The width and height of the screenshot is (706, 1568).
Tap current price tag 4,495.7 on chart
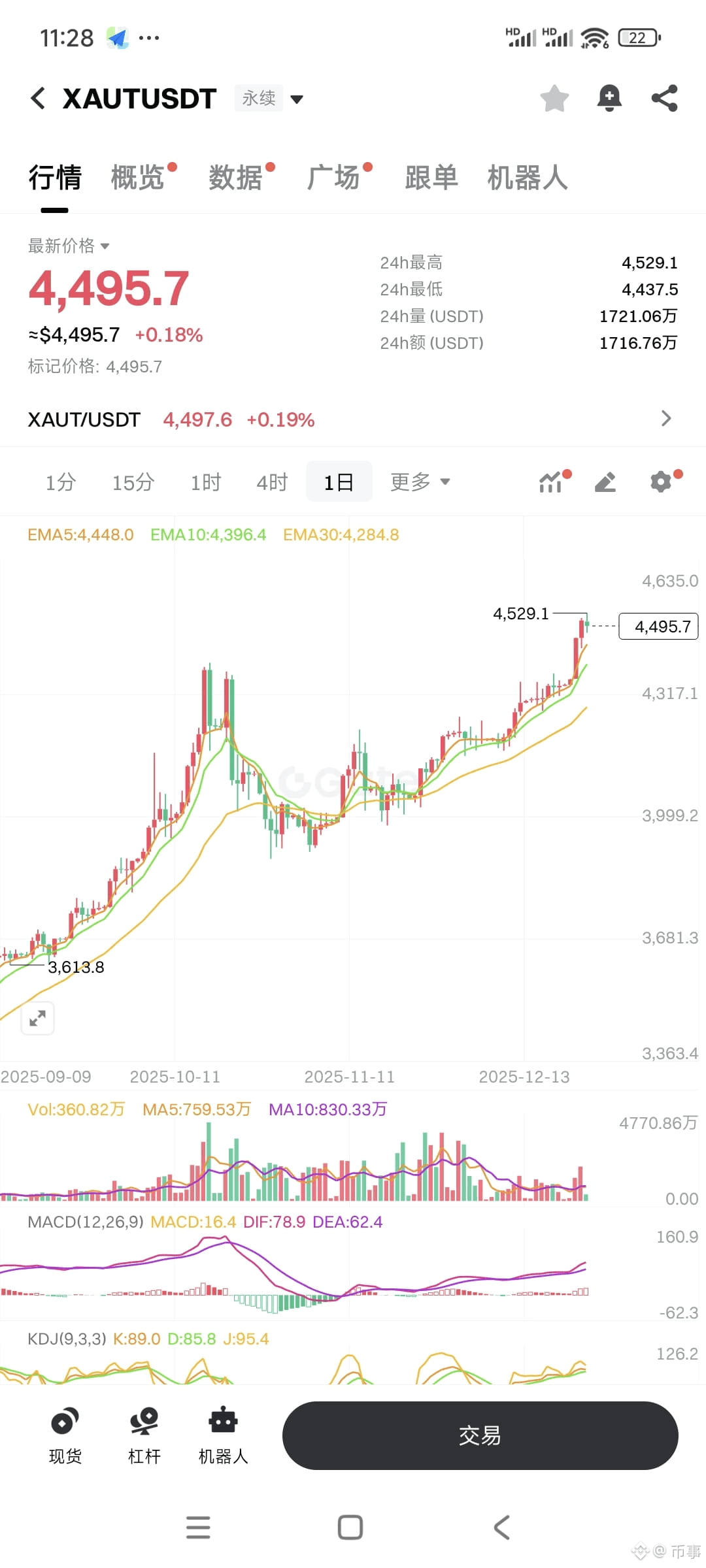658,626
